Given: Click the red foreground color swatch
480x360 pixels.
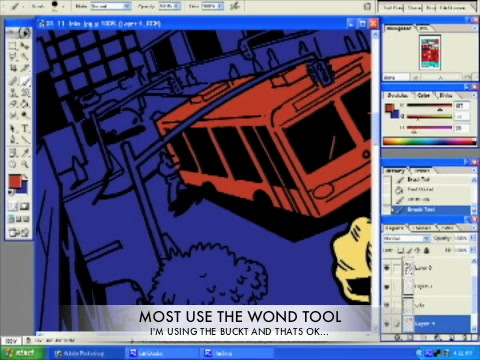Looking at the screenshot, I should (15, 182).
